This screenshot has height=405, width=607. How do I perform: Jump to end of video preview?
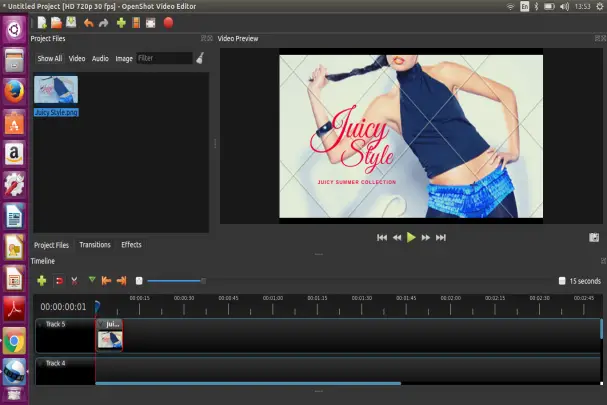tap(441, 237)
